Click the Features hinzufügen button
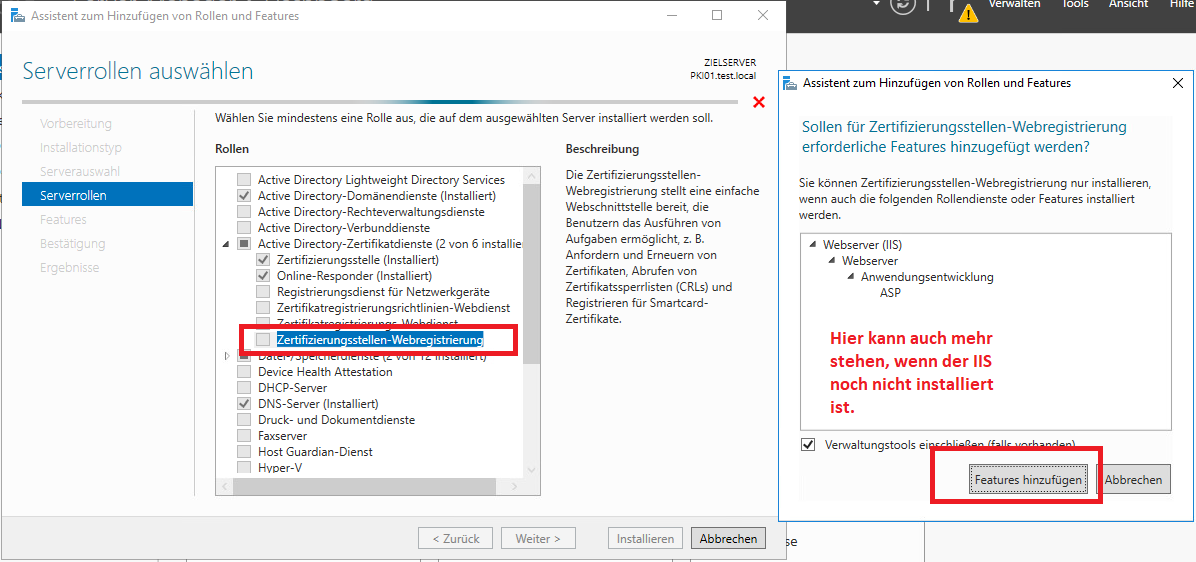 [x=1028, y=480]
